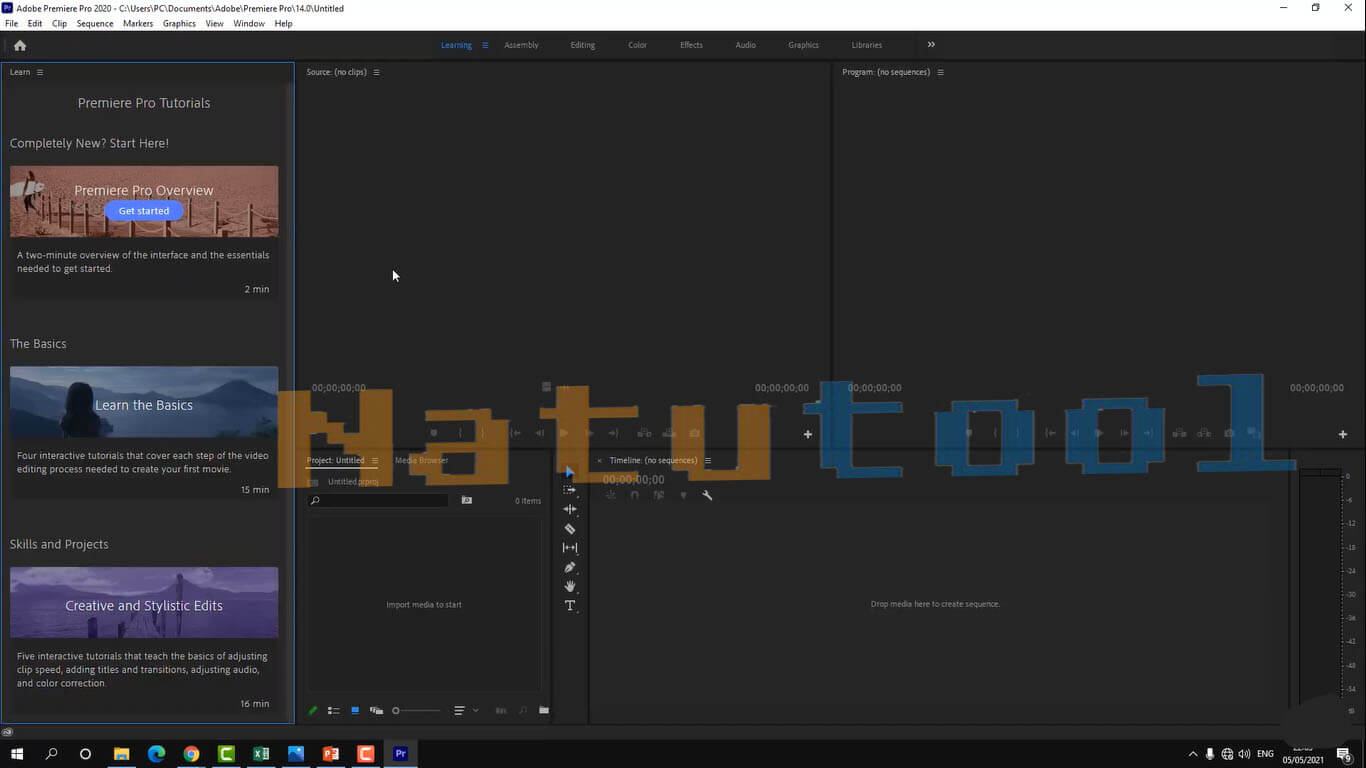Open File Explorer from taskbar
The width and height of the screenshot is (1366, 768).
121,754
